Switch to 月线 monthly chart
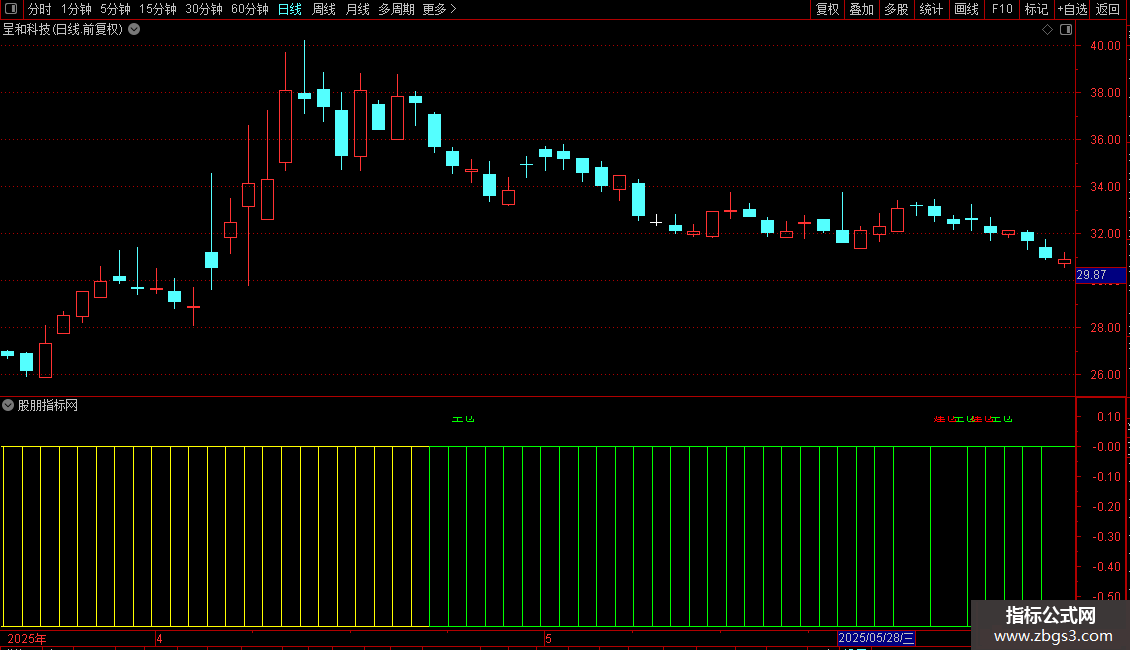This screenshot has width=1130, height=650. [357, 9]
